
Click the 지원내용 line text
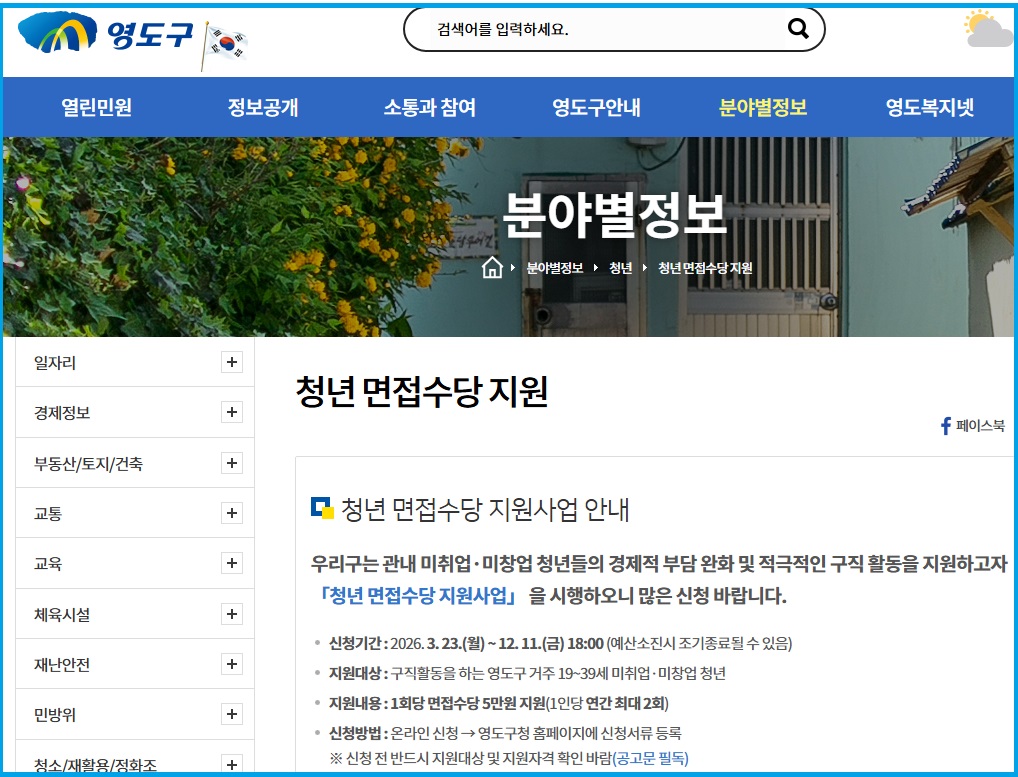point(499,703)
